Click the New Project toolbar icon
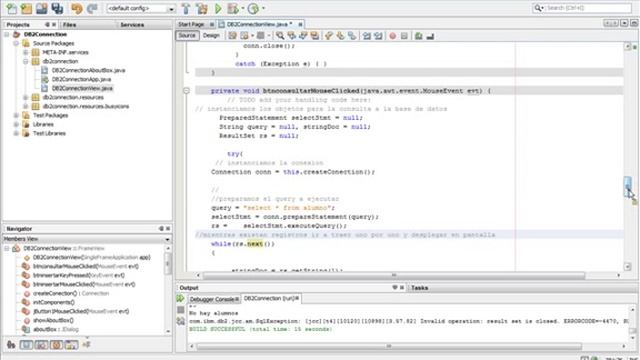 pyautogui.click(x=27, y=8)
